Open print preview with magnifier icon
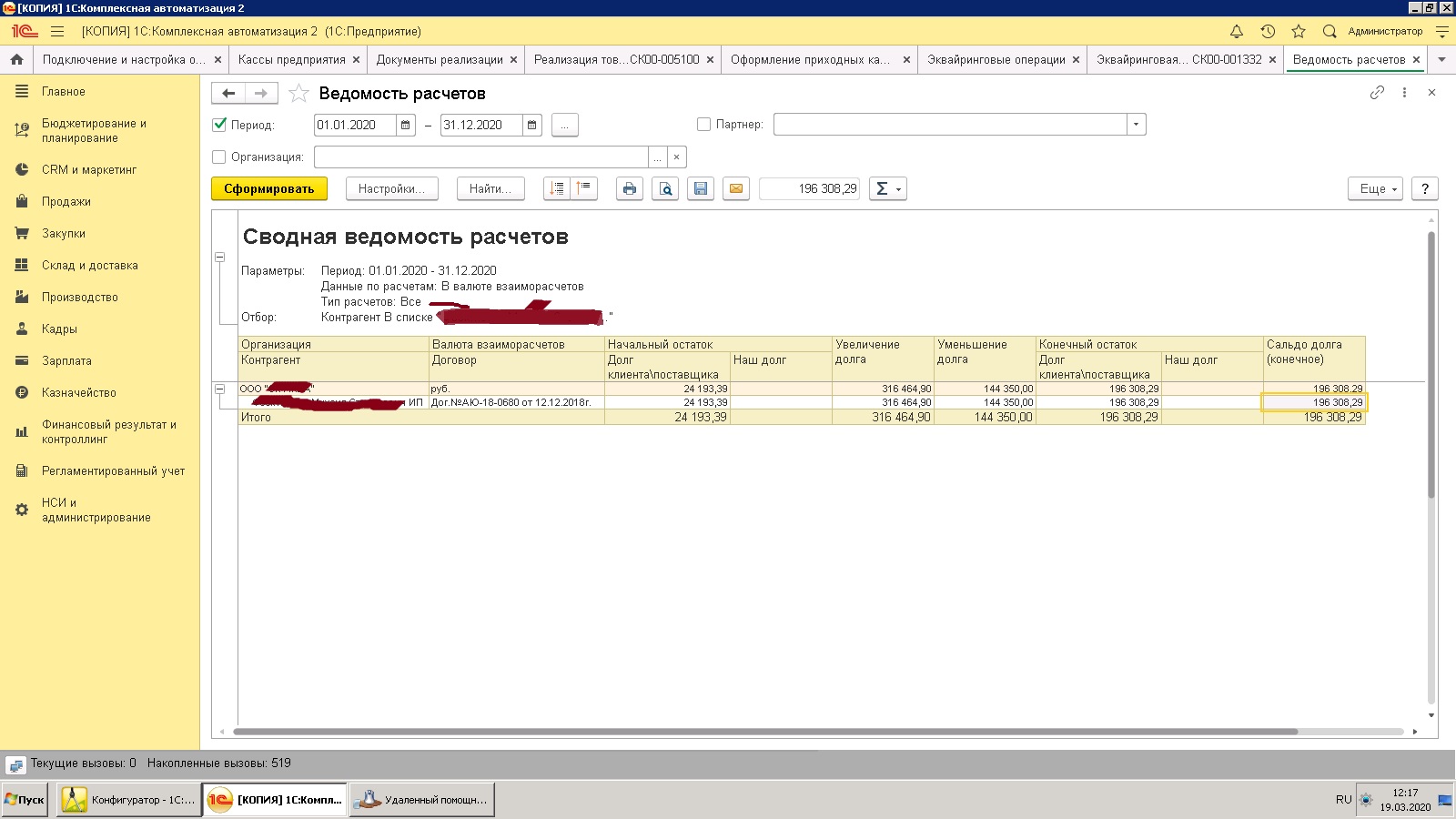1456x819 pixels. coord(665,188)
